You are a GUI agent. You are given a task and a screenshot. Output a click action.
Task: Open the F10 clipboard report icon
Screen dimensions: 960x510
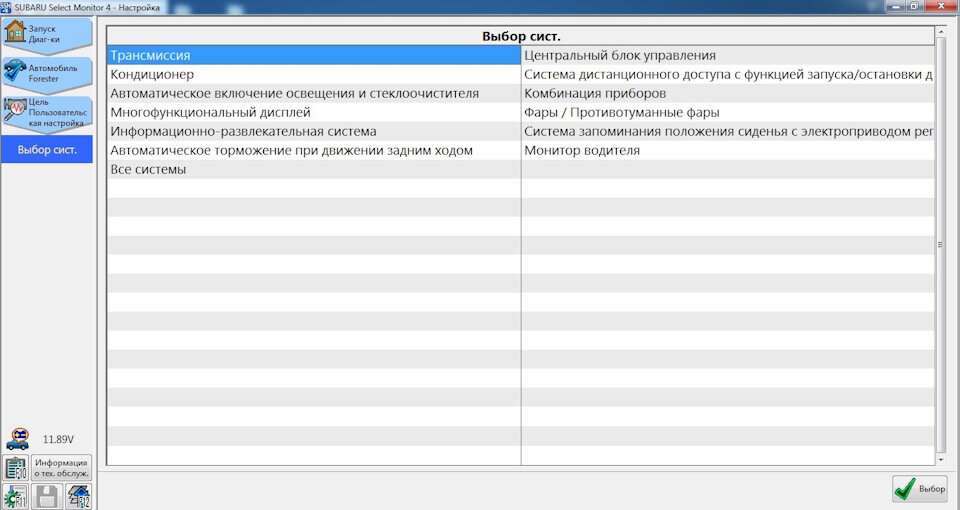(x=15, y=468)
